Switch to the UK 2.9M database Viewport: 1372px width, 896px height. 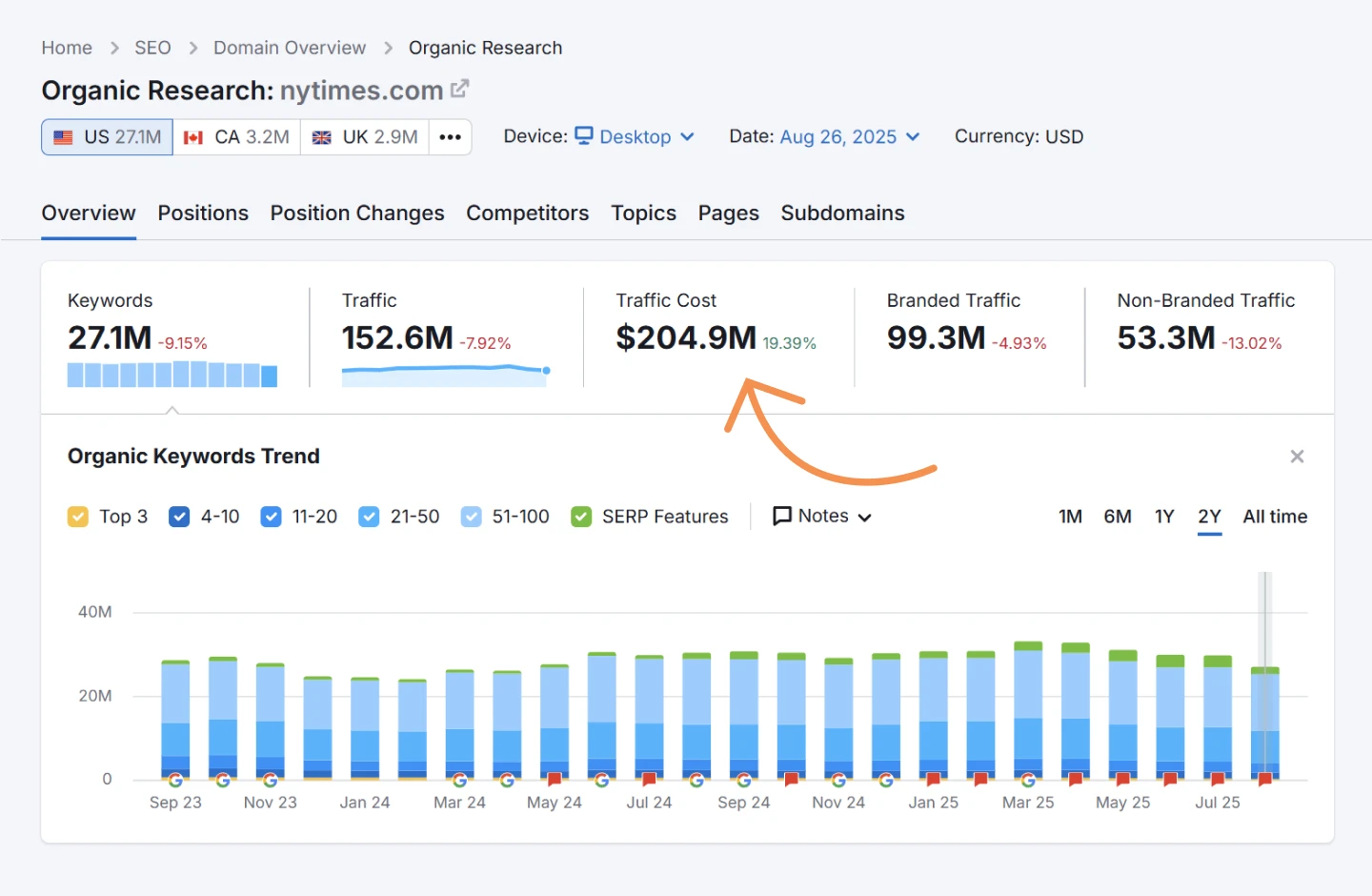coord(365,137)
